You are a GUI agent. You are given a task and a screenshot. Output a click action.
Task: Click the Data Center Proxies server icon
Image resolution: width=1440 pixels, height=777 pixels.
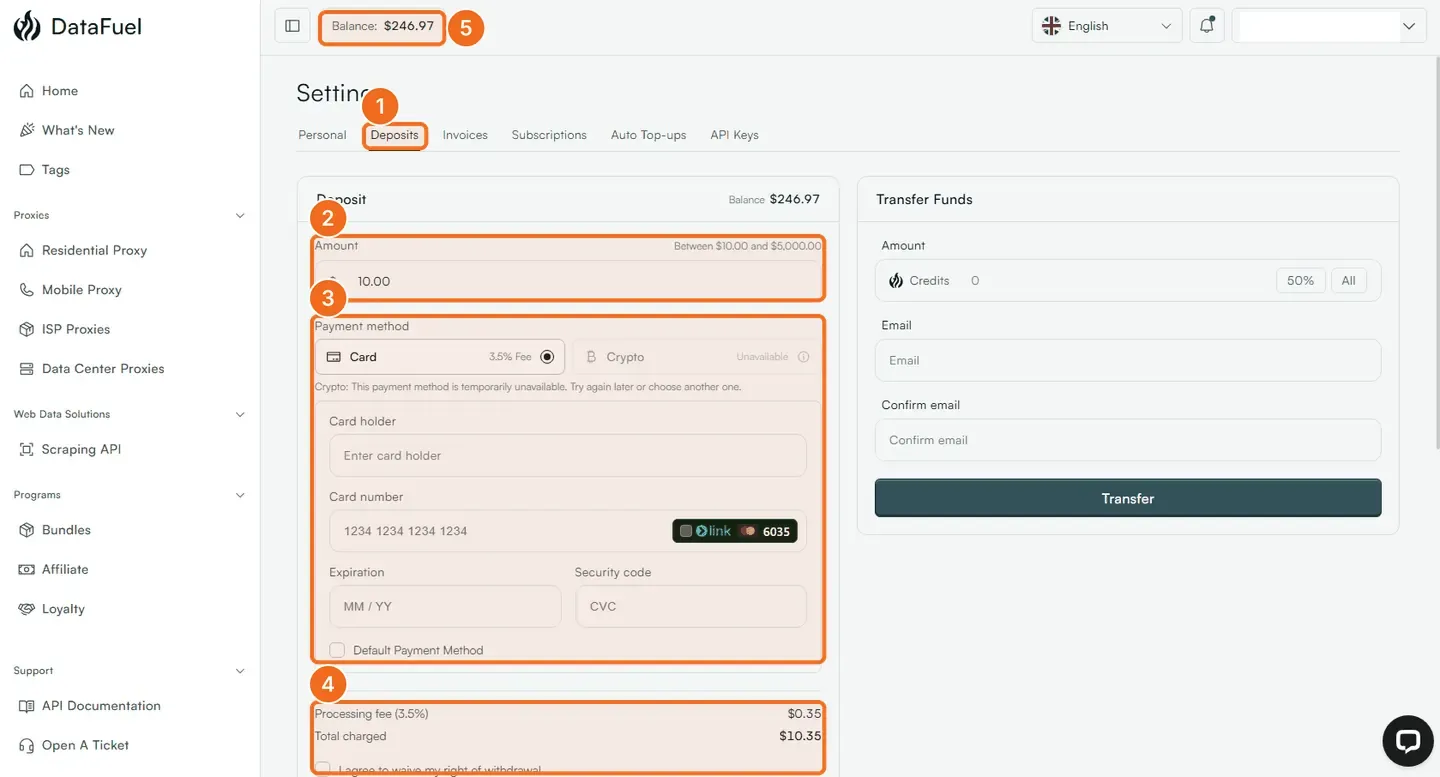(27, 369)
